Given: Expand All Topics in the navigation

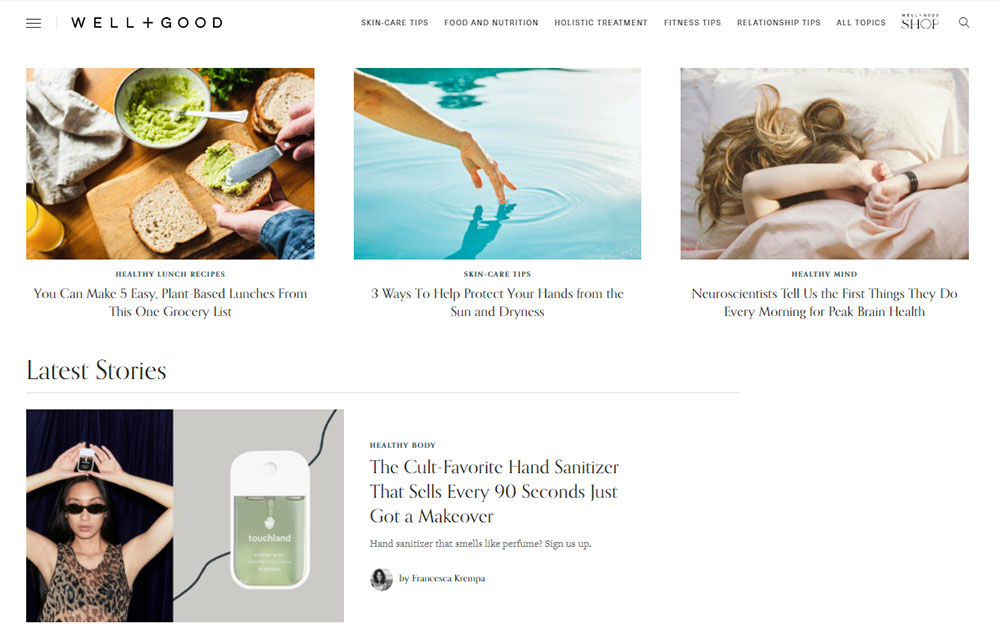Looking at the screenshot, I should 860,22.
